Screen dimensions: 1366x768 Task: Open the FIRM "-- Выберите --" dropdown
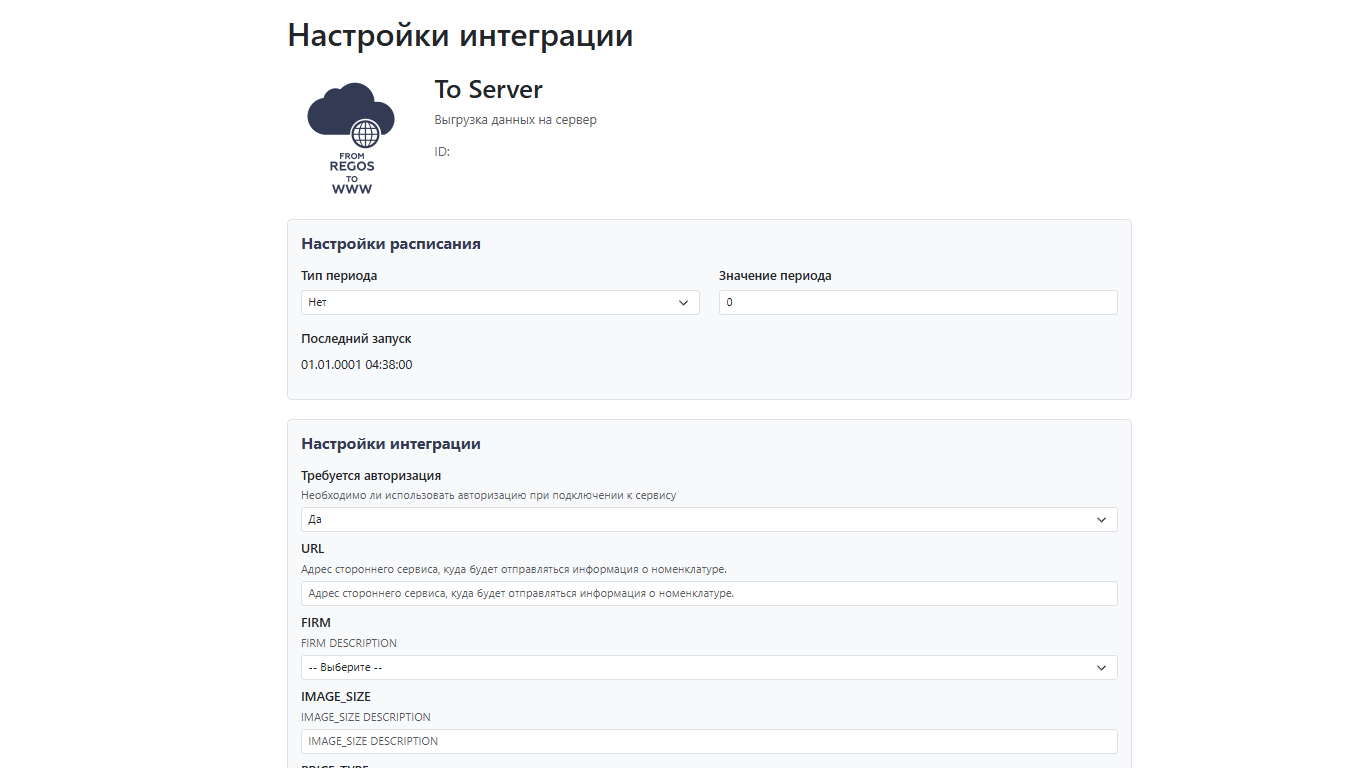[709, 668]
